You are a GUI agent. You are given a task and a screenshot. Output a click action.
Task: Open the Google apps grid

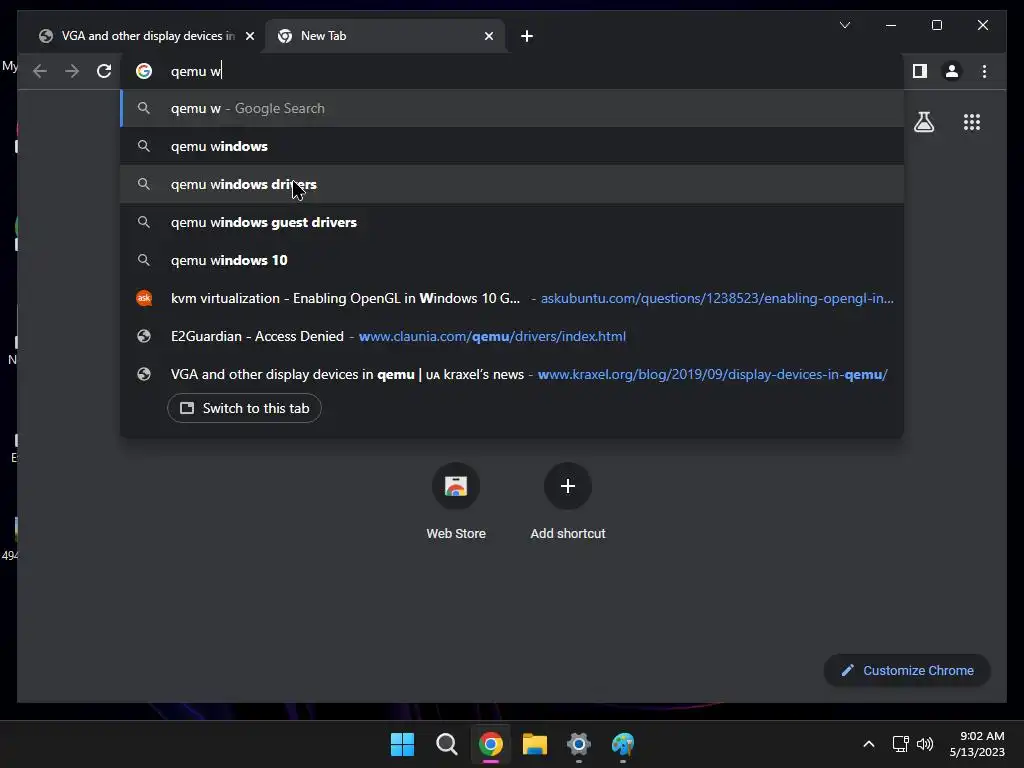[x=972, y=122]
